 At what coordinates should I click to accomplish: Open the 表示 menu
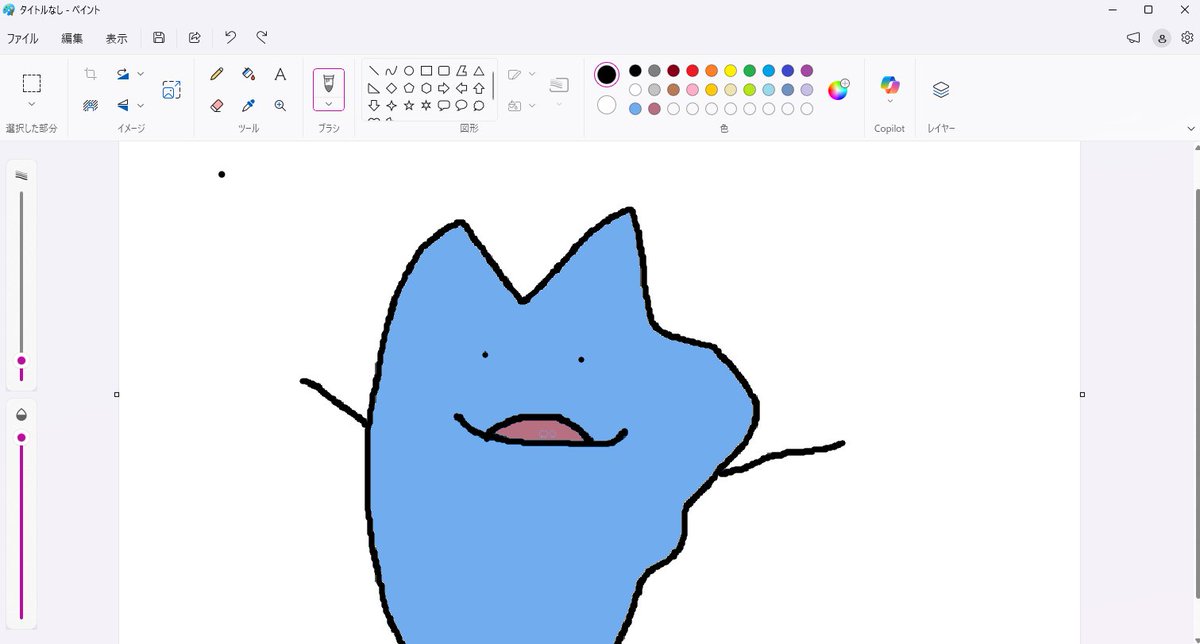point(117,38)
